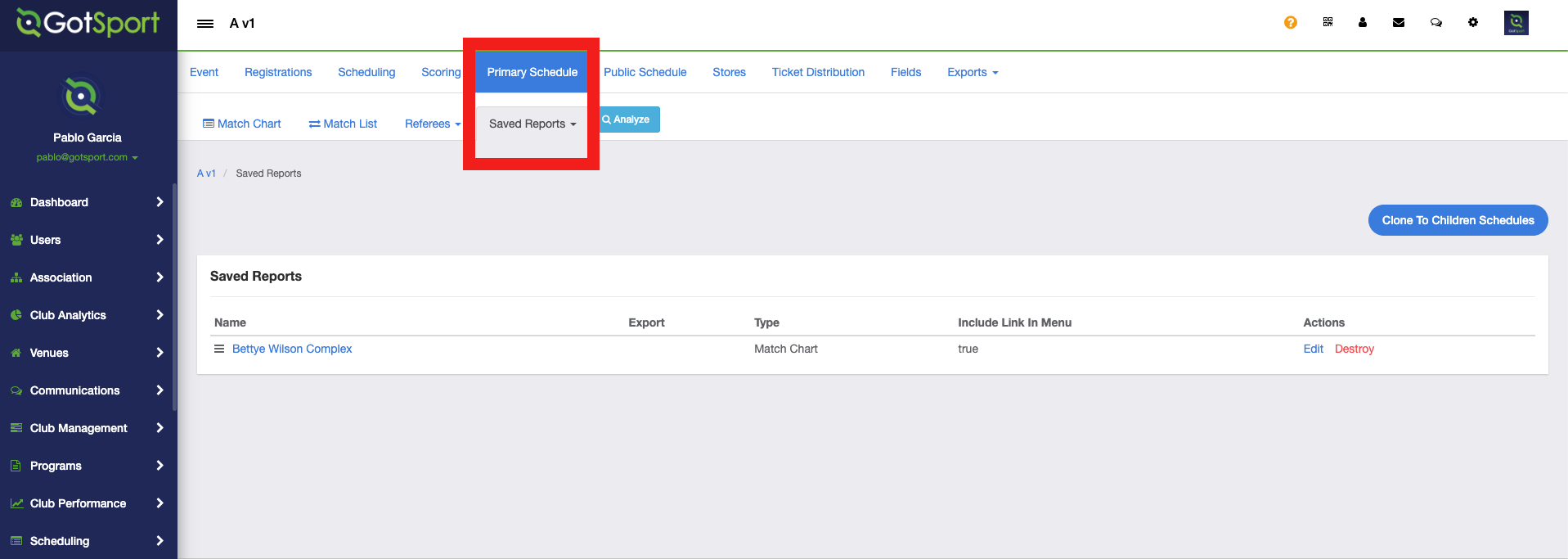Open the Referees dropdown menu
The width and height of the screenshot is (1568, 559).
[x=432, y=124]
